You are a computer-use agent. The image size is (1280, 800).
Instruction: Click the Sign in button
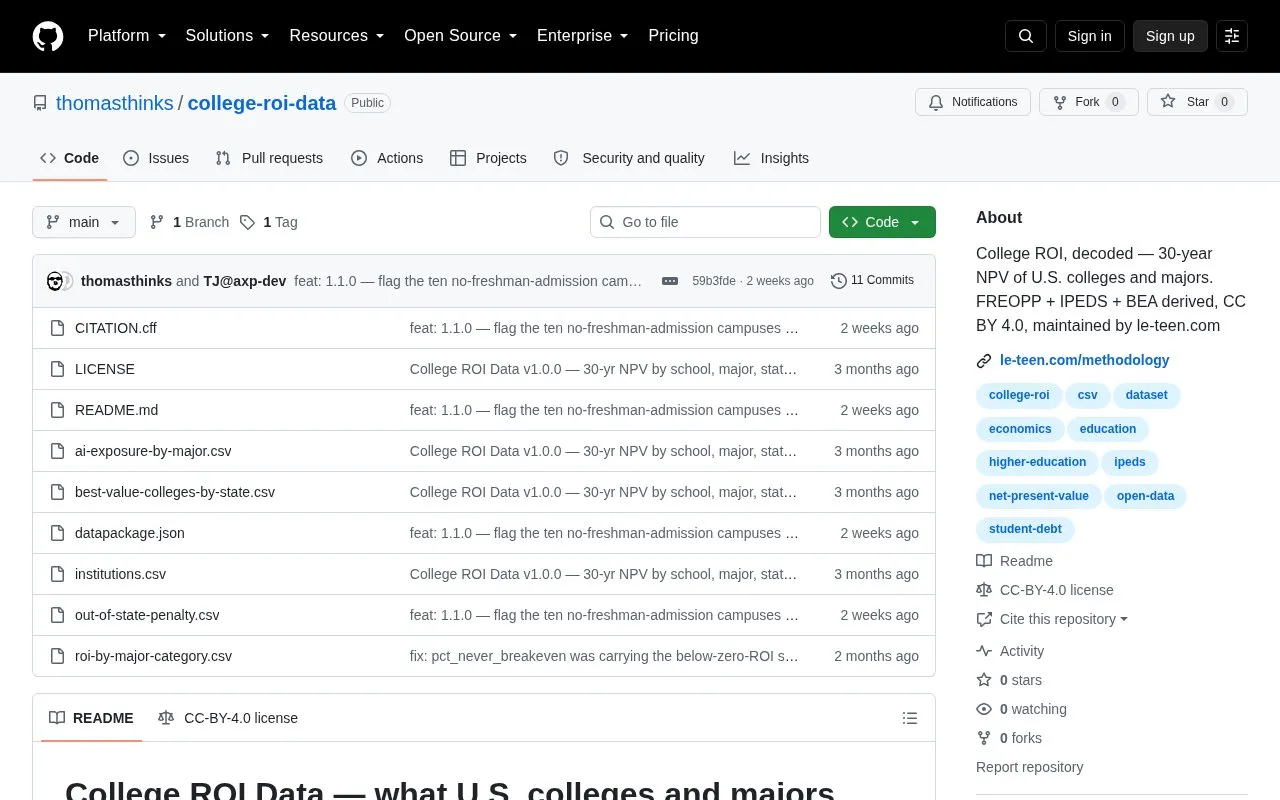(1089, 36)
